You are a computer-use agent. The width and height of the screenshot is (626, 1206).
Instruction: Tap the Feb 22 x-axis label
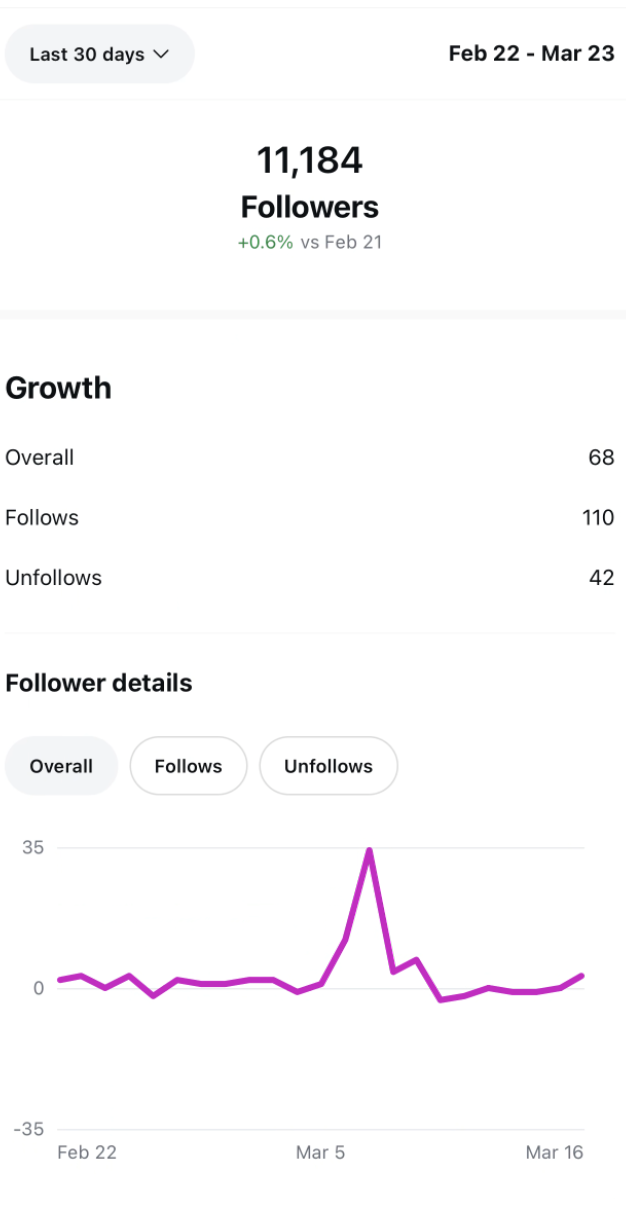[x=87, y=1152]
